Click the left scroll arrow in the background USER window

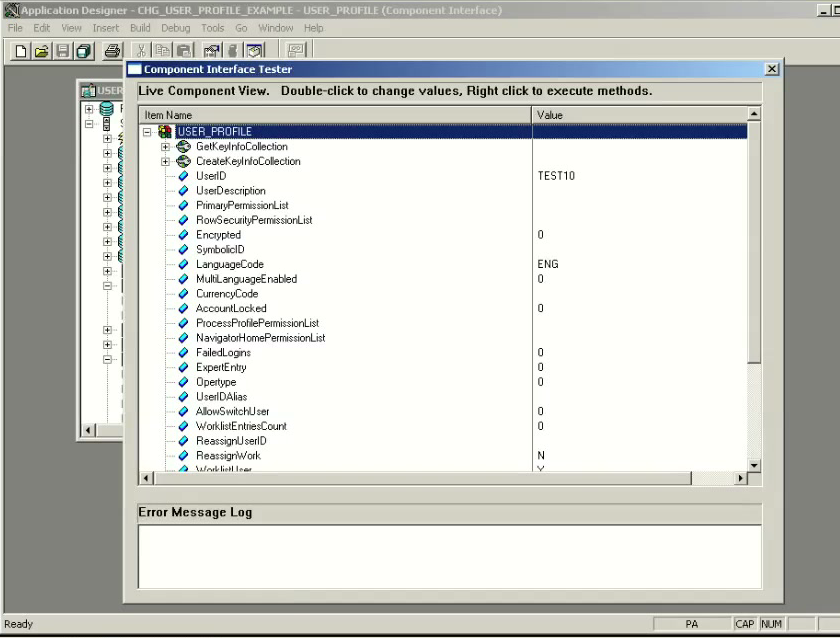coord(89,430)
